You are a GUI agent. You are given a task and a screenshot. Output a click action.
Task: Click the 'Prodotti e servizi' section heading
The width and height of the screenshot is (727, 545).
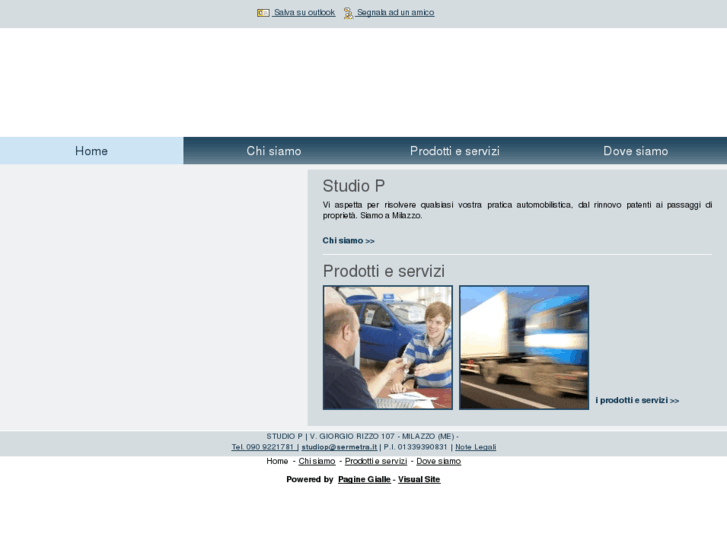pos(383,271)
